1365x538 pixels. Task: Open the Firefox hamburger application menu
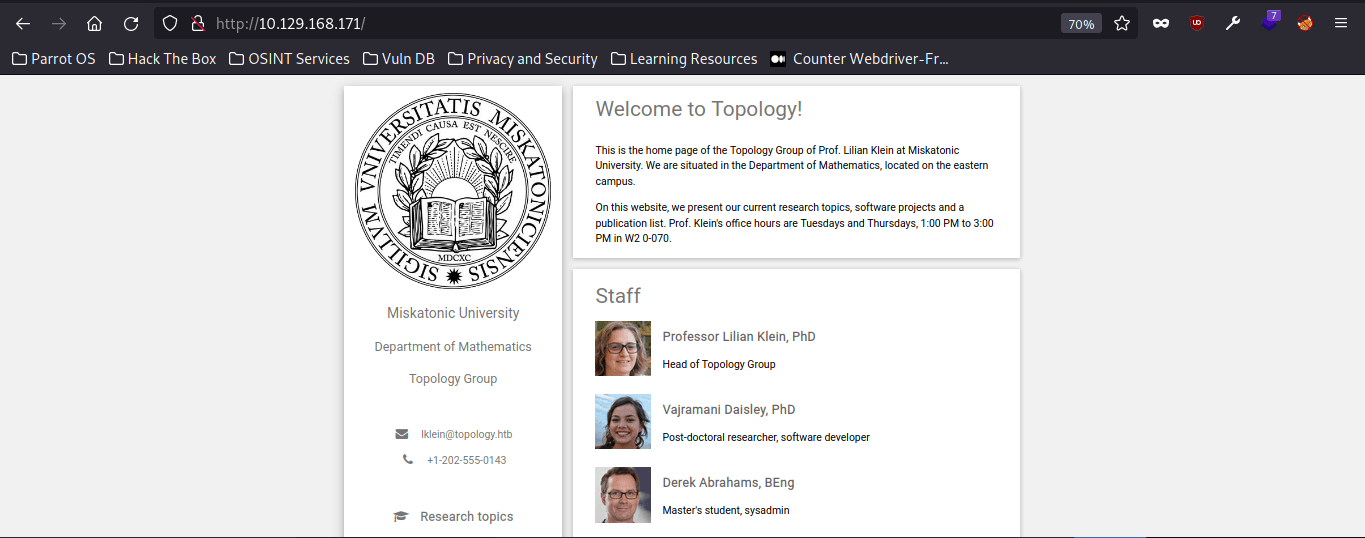pyautogui.click(x=1341, y=23)
